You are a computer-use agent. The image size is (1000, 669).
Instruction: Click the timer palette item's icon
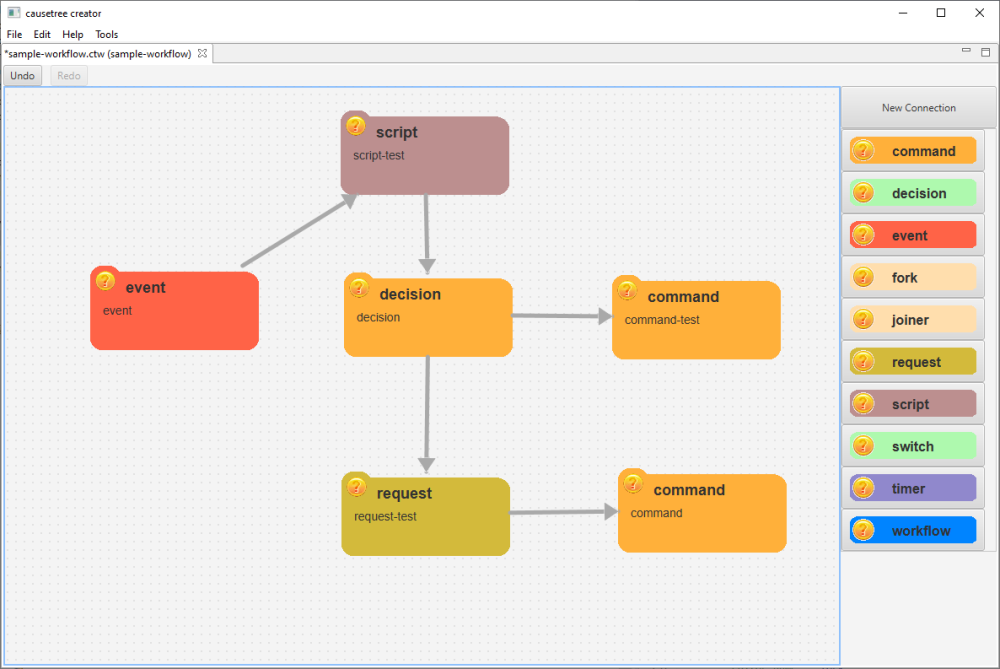click(x=864, y=488)
